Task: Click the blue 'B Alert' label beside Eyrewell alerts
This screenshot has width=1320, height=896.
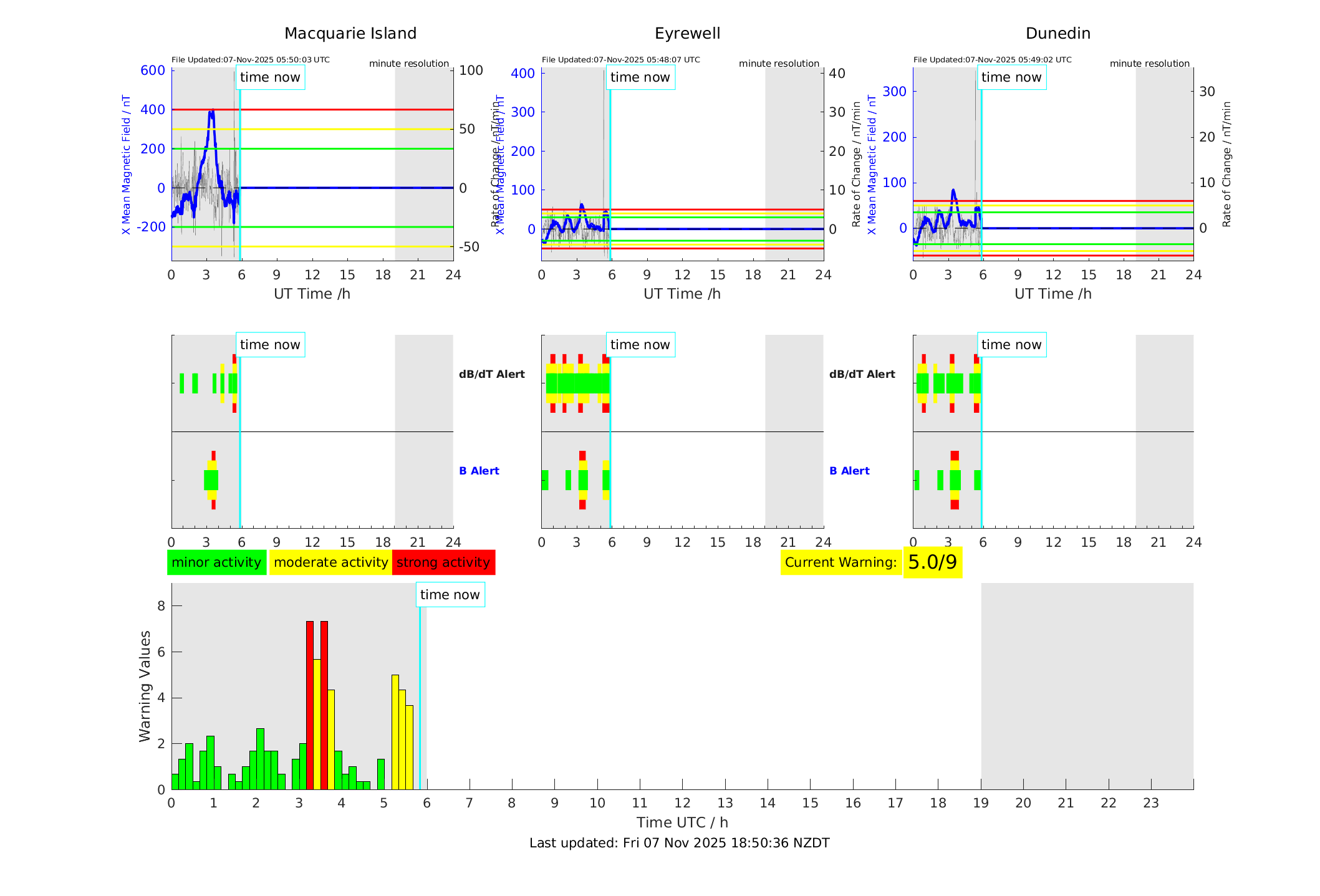Action: [x=849, y=471]
